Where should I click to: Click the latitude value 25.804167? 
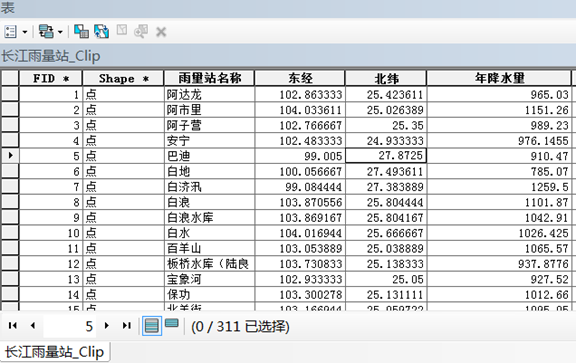point(395,218)
